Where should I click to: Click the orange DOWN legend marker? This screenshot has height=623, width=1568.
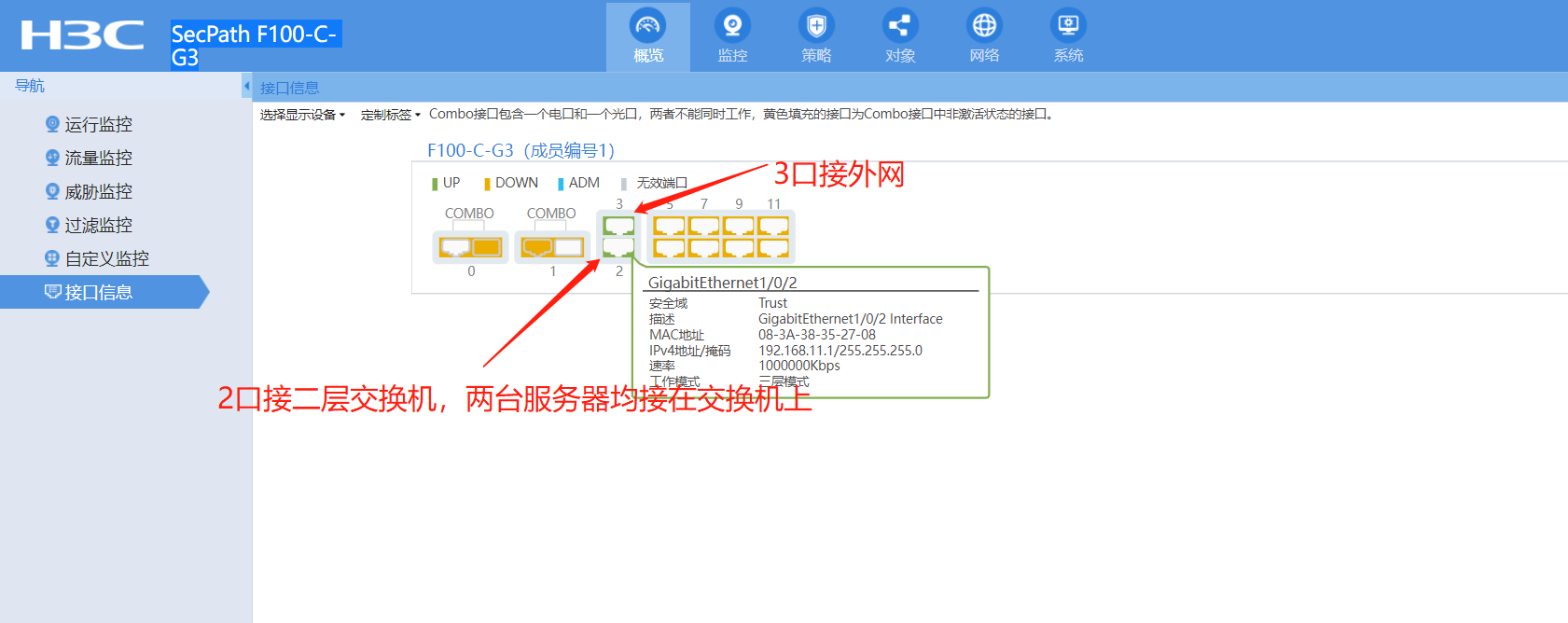(x=487, y=184)
